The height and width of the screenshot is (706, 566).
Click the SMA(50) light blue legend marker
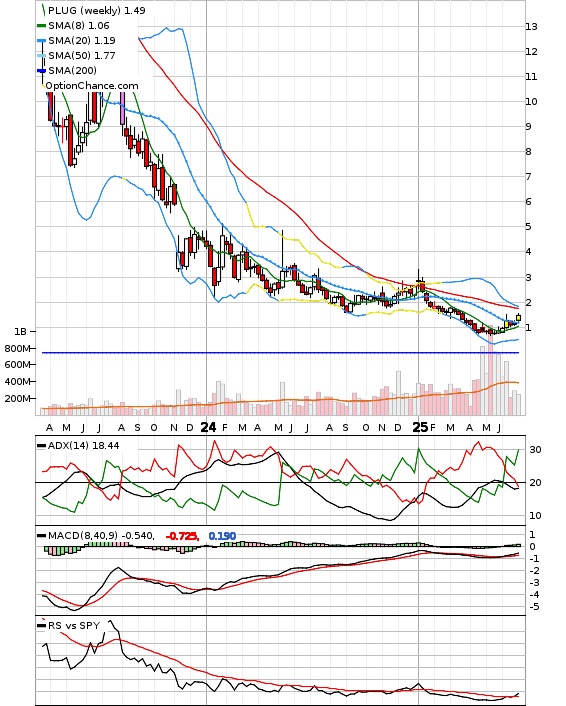[41, 55]
